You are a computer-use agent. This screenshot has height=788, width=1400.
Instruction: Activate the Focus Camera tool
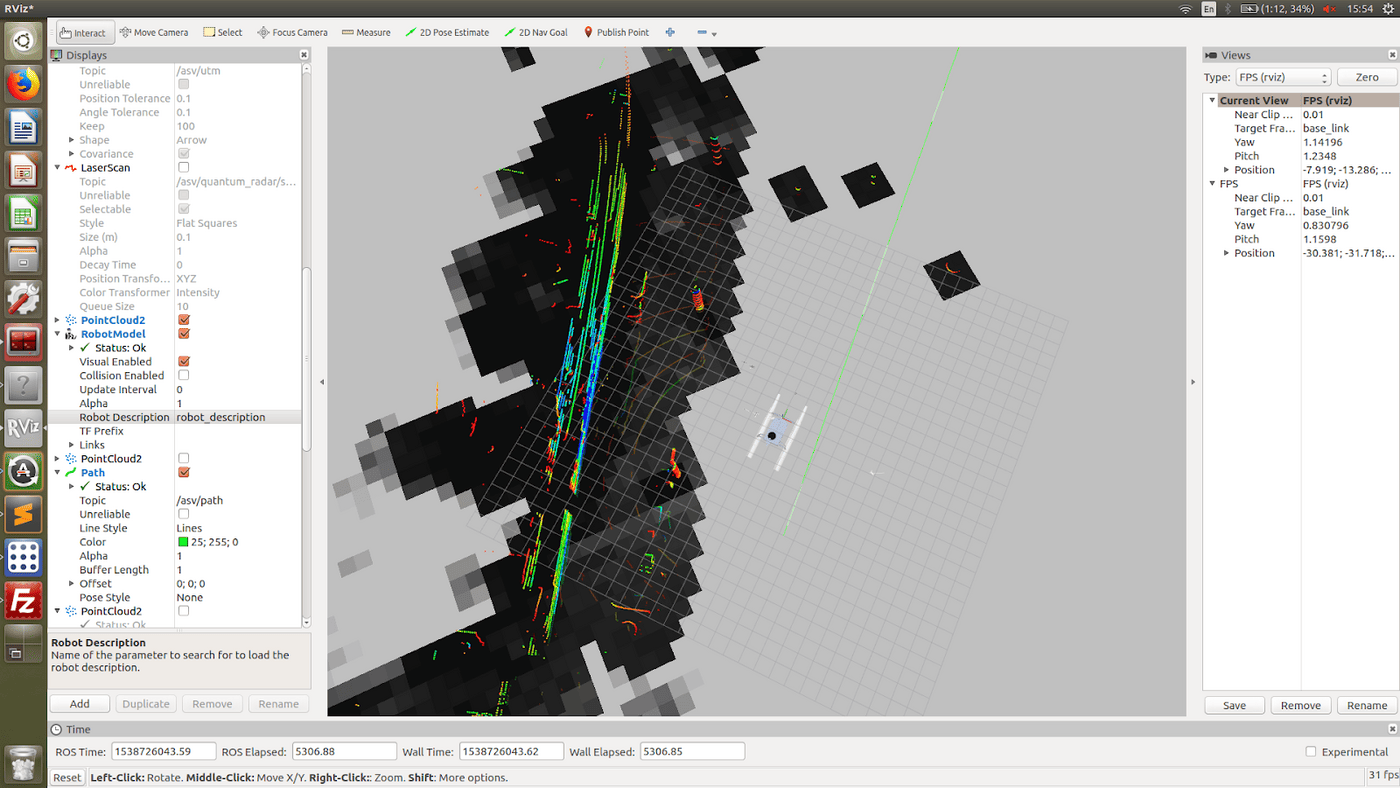point(292,32)
